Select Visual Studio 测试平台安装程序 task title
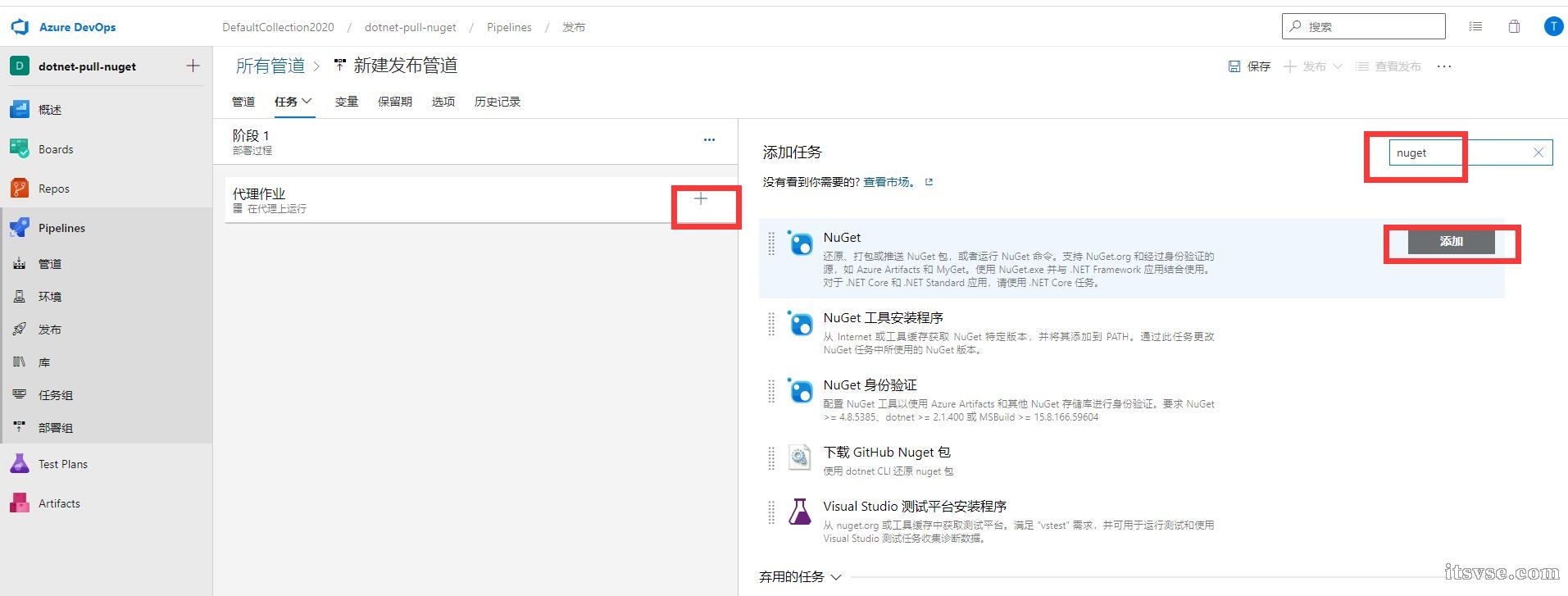The height and width of the screenshot is (596, 1568). click(x=915, y=507)
